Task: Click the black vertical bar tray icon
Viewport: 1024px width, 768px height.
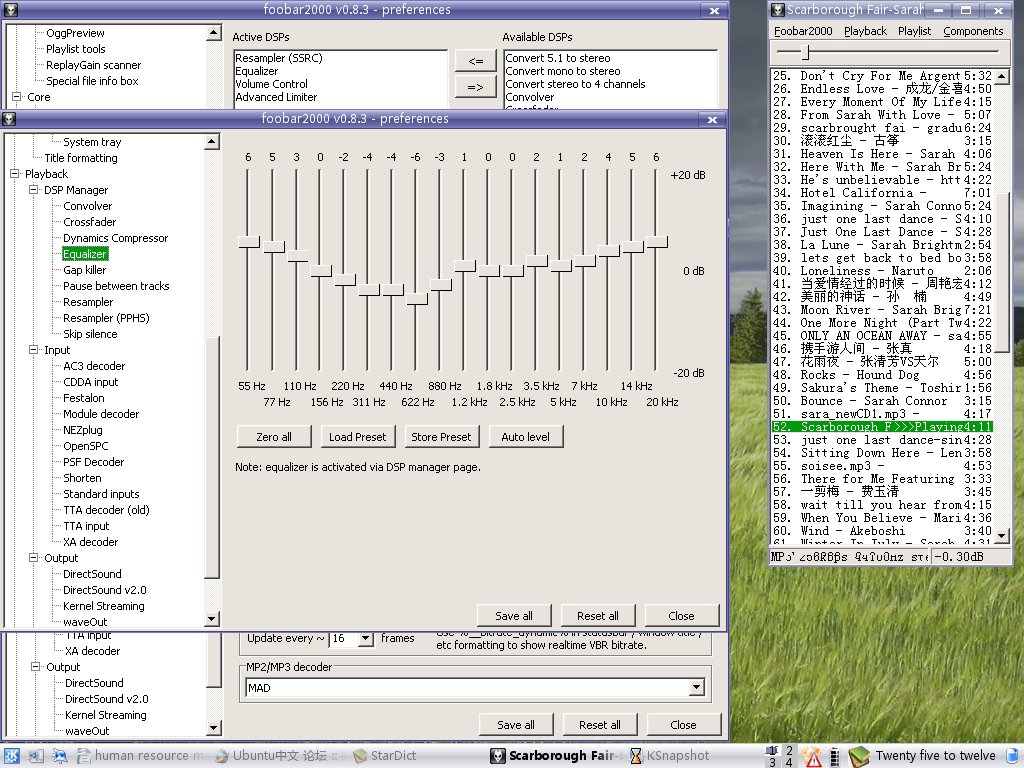Action: tap(835, 756)
